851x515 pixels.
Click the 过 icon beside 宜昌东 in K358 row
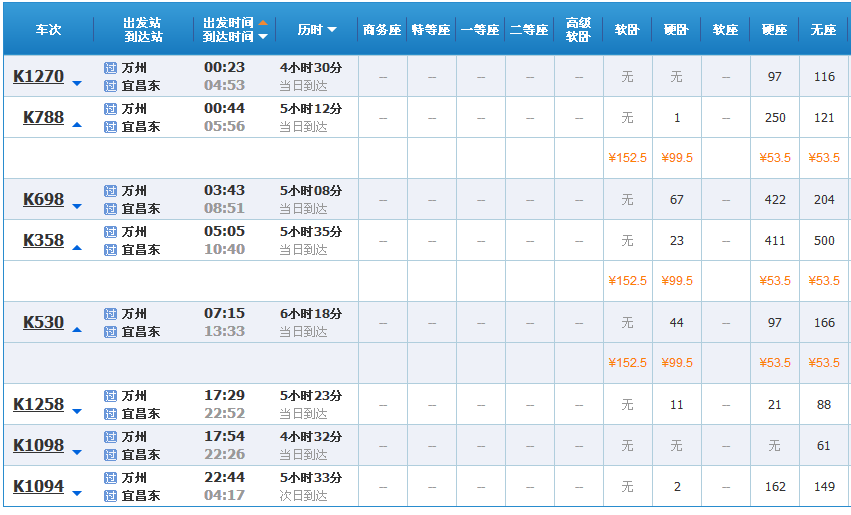[x=110, y=250]
